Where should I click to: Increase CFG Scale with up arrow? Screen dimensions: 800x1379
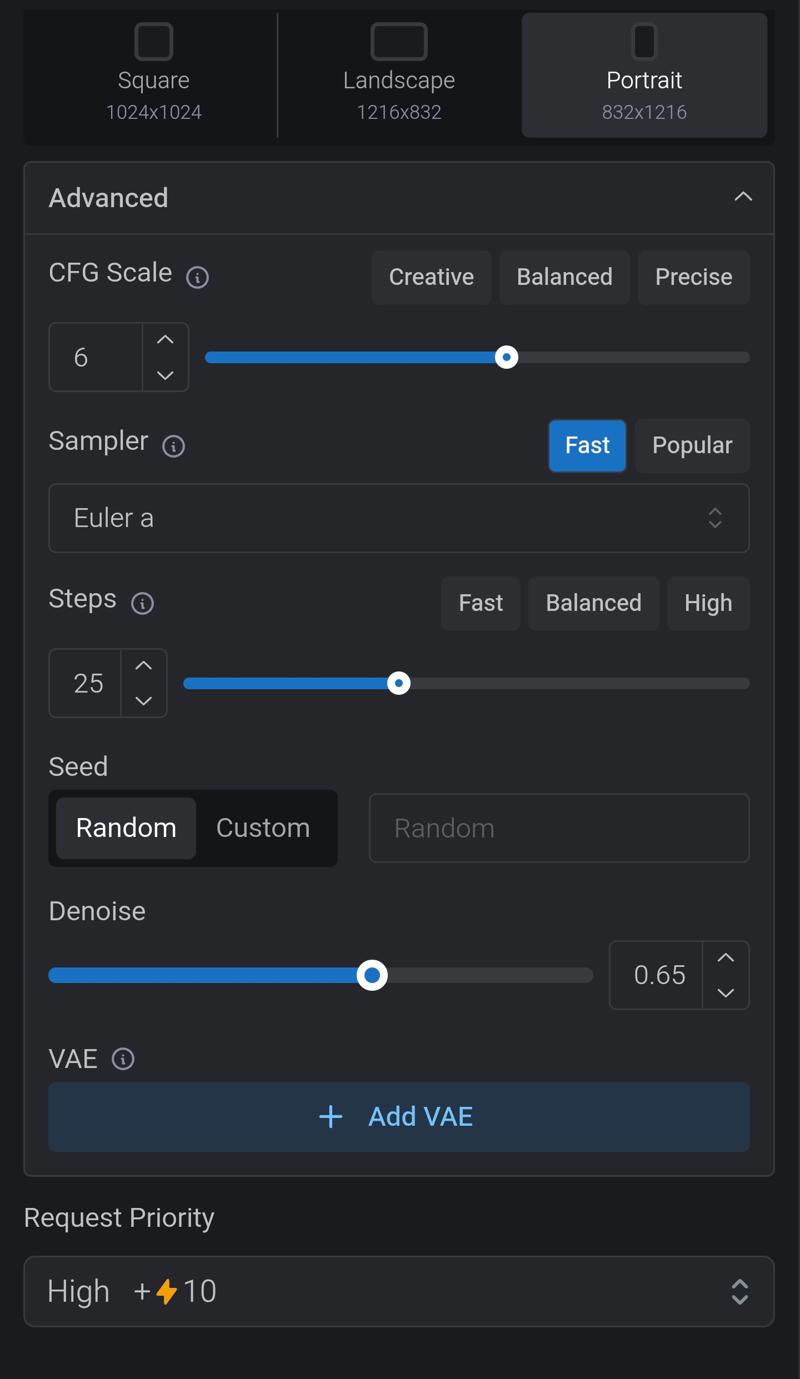(x=165, y=340)
